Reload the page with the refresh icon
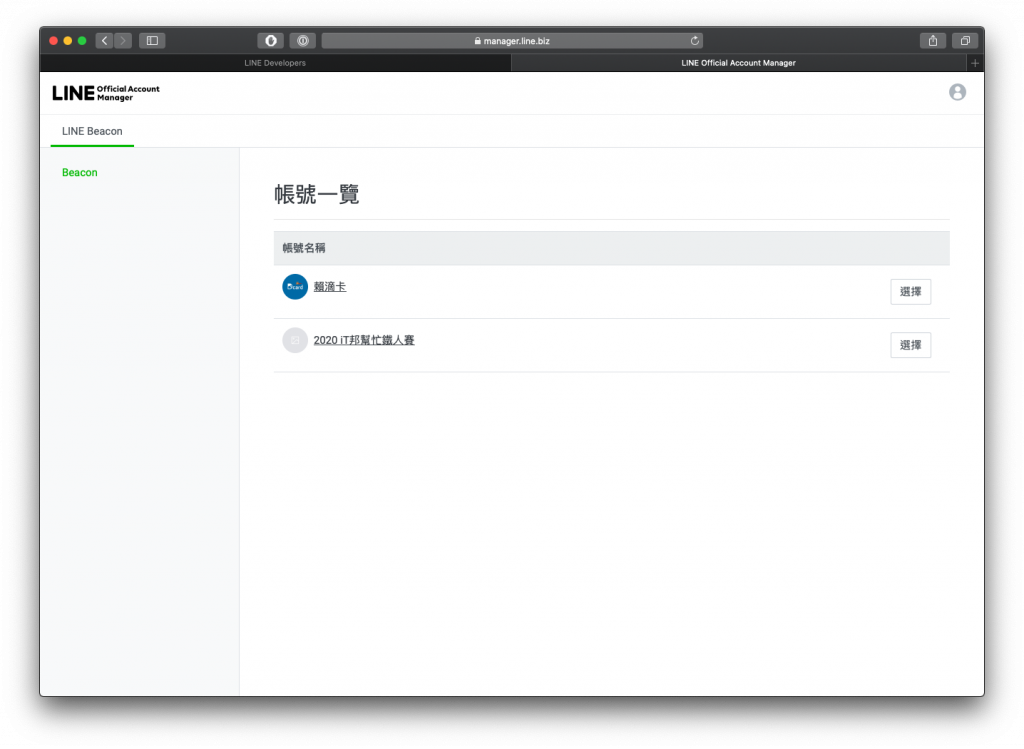Viewport: 1024px width, 749px height. click(695, 40)
